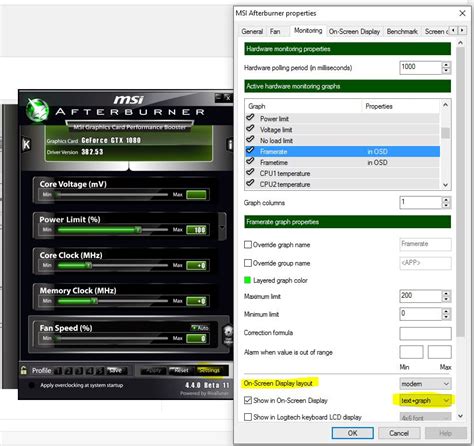The width and height of the screenshot is (474, 446).
Task: Click the properties page scrollbar down arrow
Action: tap(460, 416)
